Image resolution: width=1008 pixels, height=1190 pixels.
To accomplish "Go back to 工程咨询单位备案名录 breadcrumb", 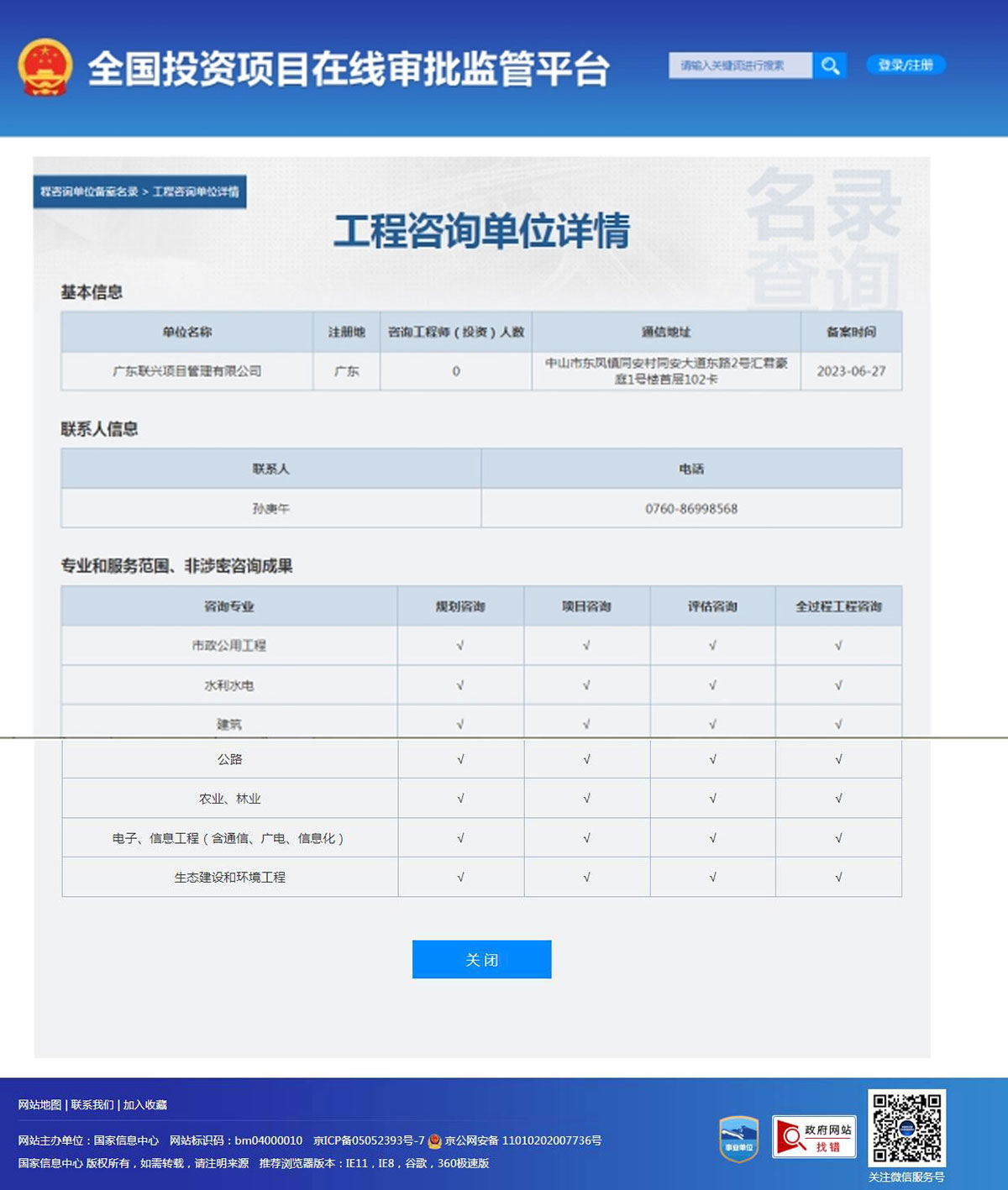I will pyautogui.click(x=89, y=191).
